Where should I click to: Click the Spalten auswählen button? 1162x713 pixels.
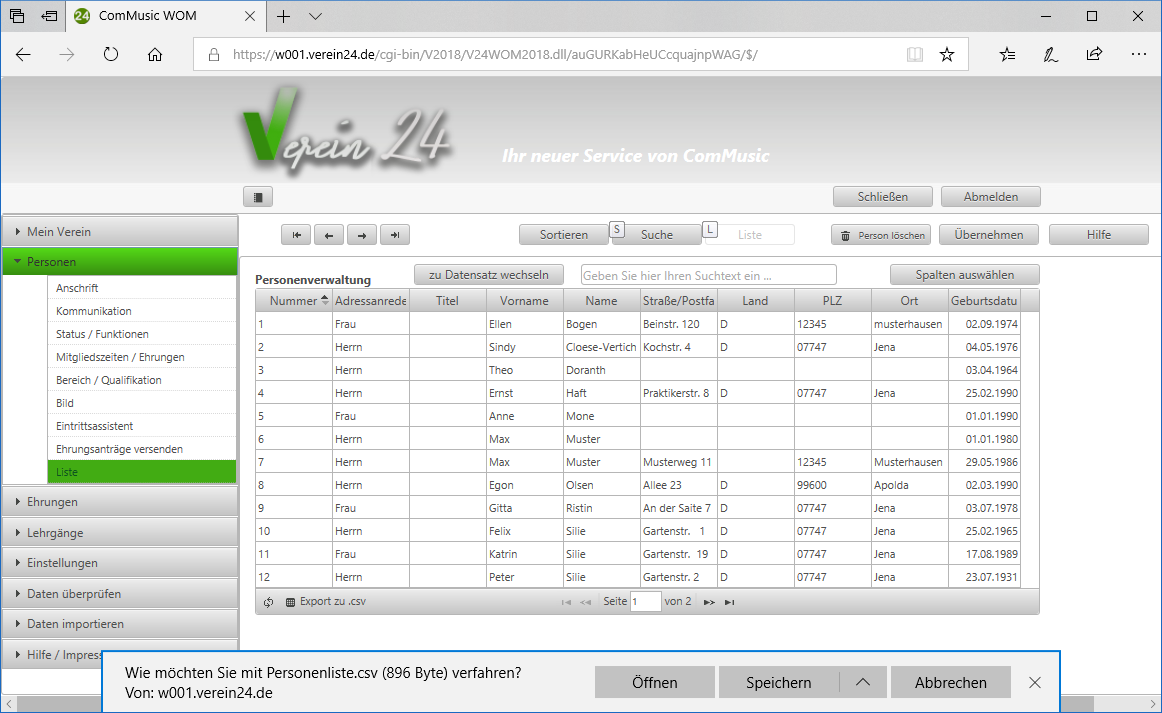coord(964,275)
